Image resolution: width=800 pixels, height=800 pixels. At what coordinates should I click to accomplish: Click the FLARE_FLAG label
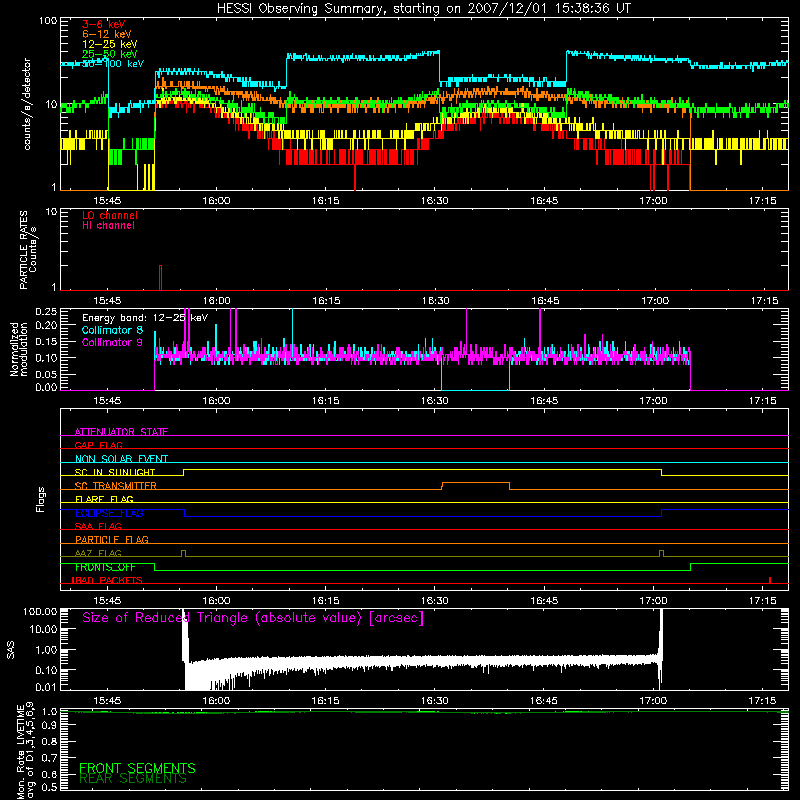(104, 499)
